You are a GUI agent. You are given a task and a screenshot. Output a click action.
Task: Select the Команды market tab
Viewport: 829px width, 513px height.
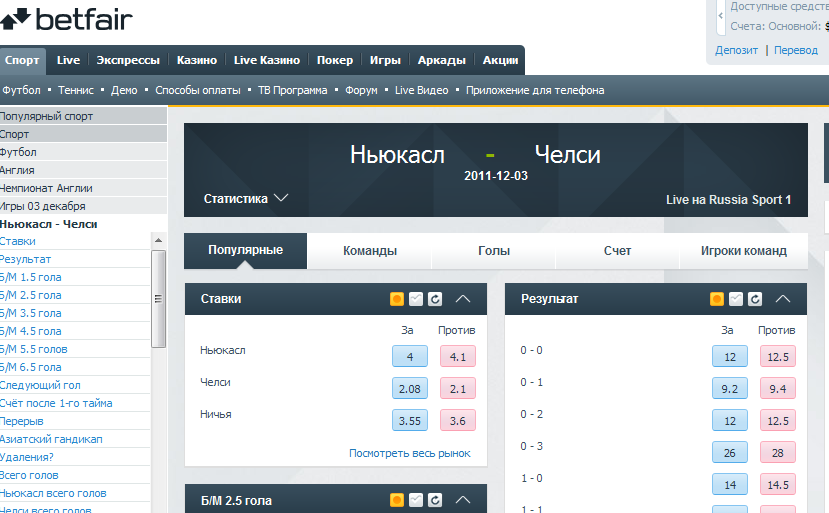[x=370, y=251]
